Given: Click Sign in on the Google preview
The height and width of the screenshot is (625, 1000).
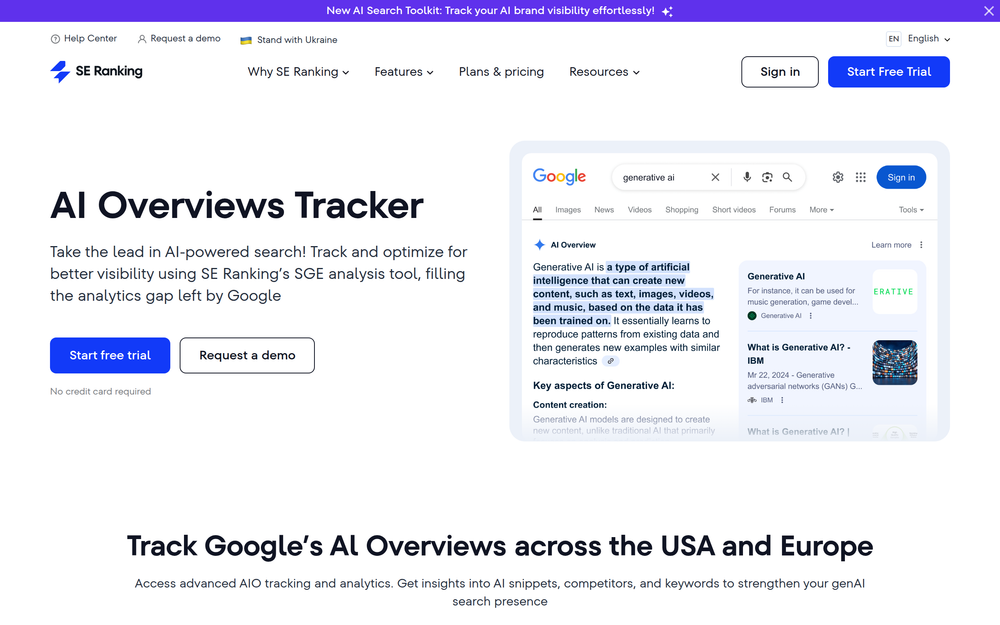Looking at the screenshot, I should 901,177.
